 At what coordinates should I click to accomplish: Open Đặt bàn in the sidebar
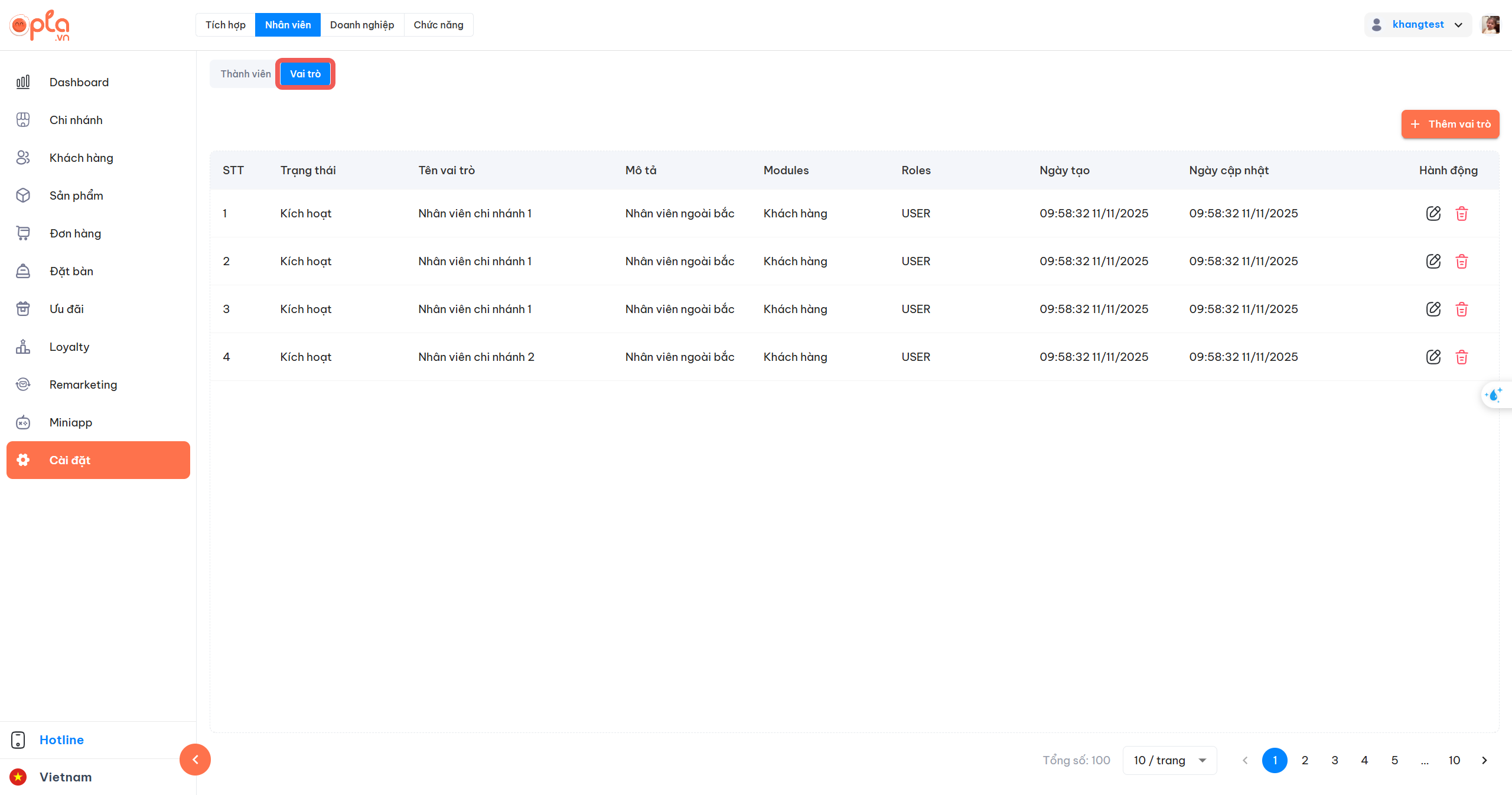click(71, 271)
